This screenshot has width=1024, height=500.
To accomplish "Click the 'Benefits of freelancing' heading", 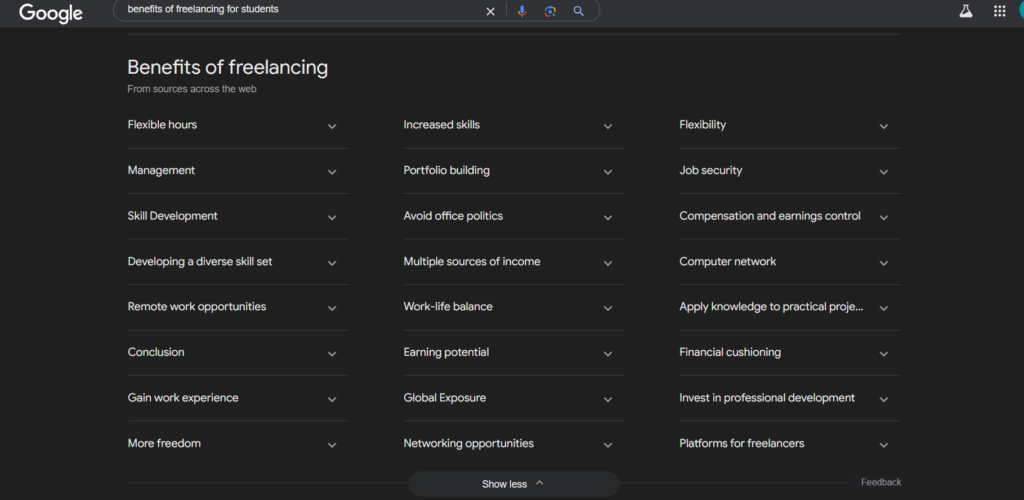I will [227, 67].
